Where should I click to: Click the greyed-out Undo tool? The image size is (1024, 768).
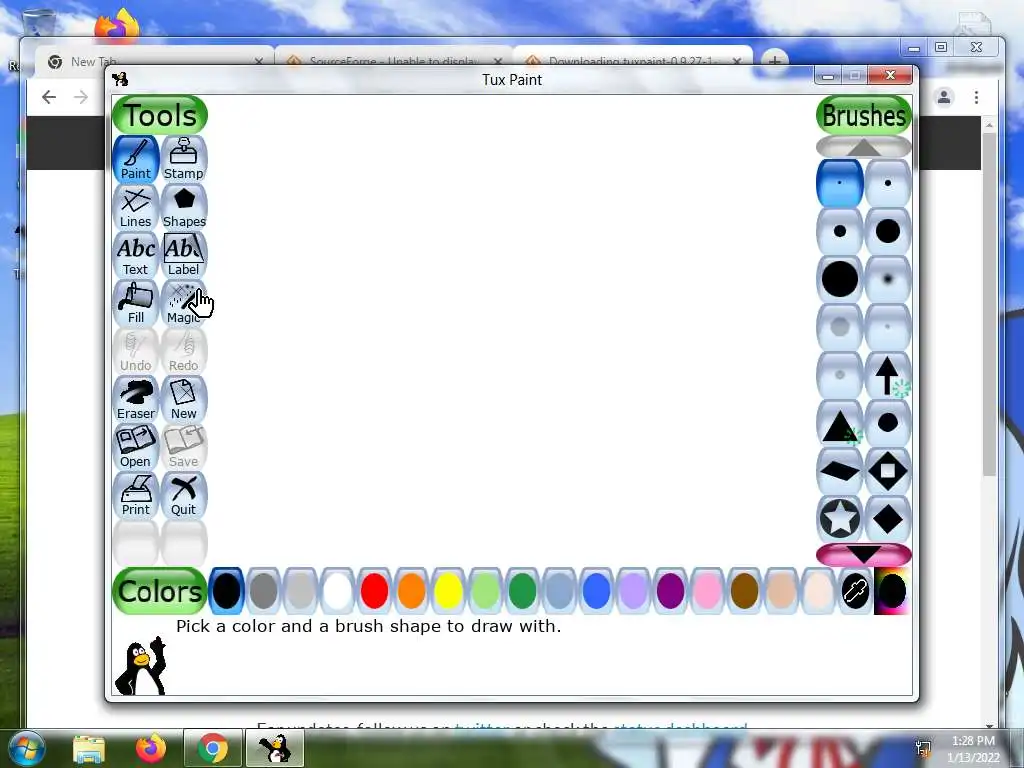click(136, 351)
